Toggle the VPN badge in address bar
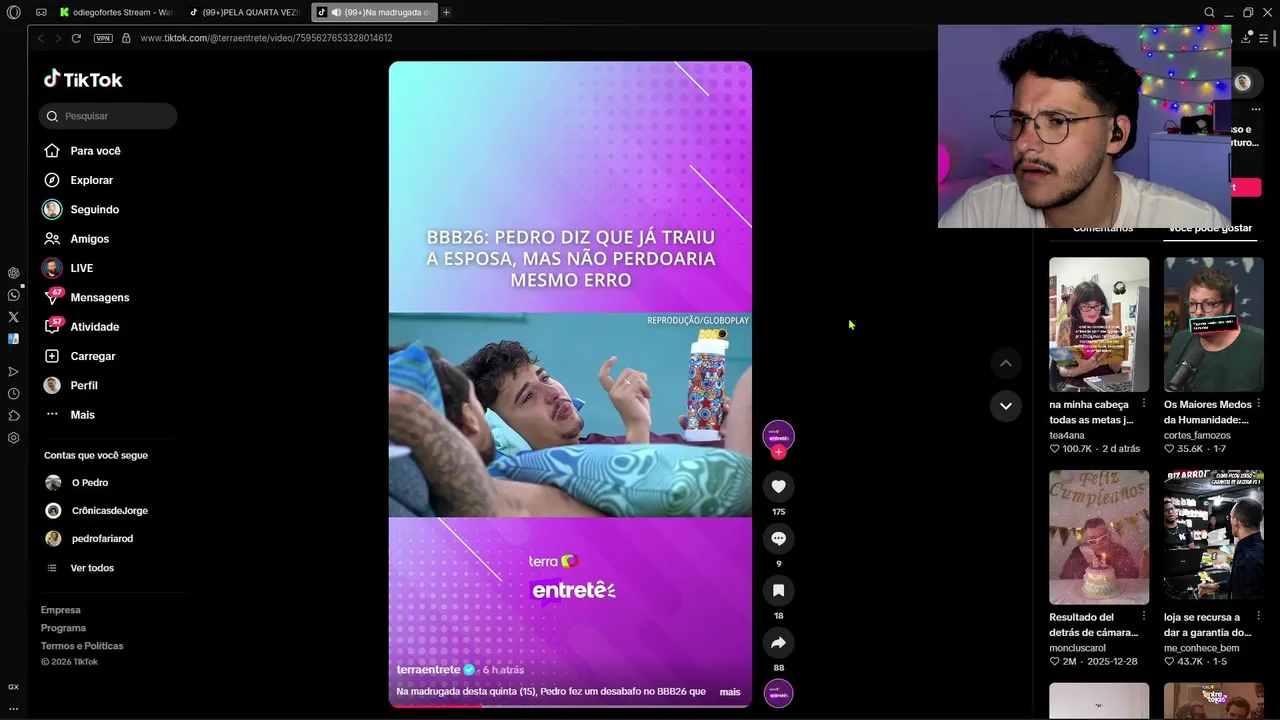Viewport: 1280px width, 720px height. (x=103, y=38)
